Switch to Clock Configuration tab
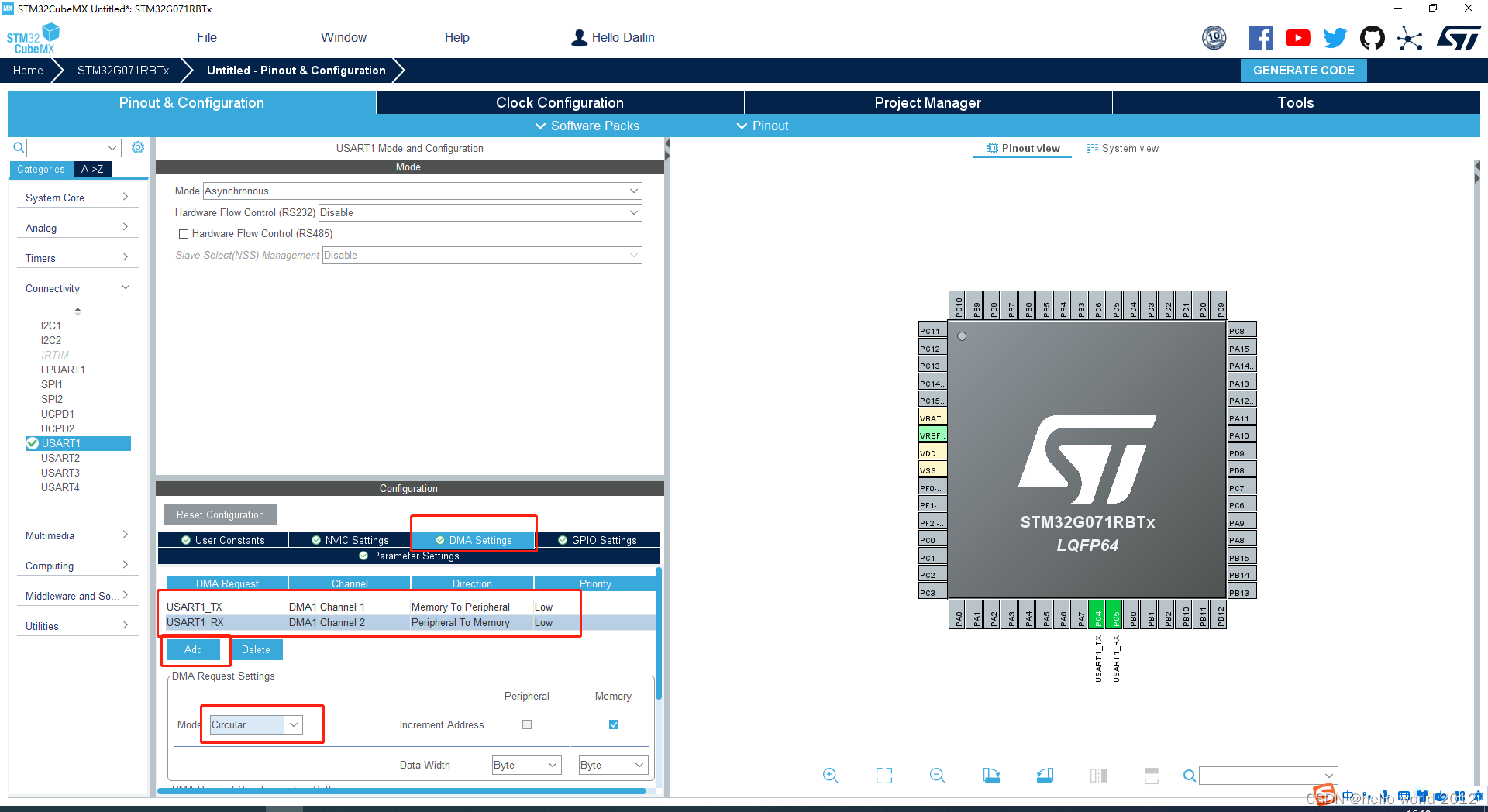Screen dimensions: 1488x812 point(560,102)
